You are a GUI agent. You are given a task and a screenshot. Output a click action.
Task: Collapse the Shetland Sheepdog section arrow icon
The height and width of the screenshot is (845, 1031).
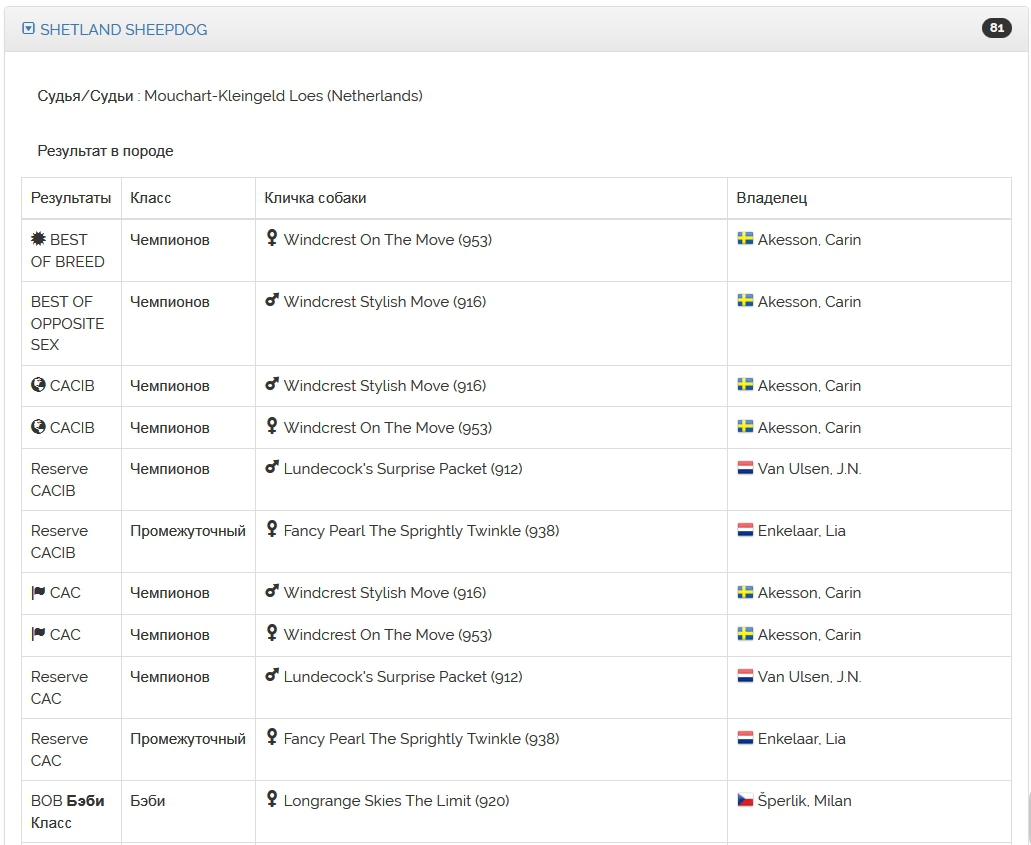click(x=28, y=28)
